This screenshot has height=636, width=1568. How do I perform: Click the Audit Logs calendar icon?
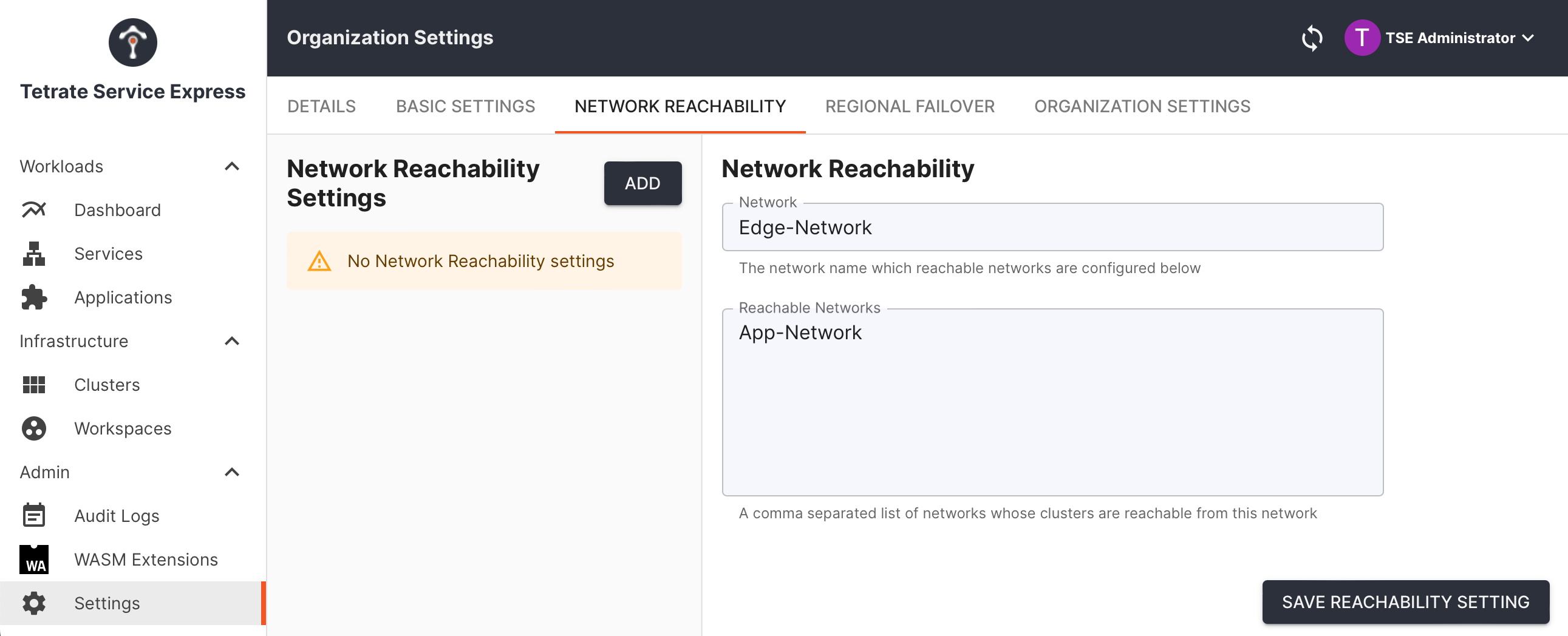click(34, 516)
